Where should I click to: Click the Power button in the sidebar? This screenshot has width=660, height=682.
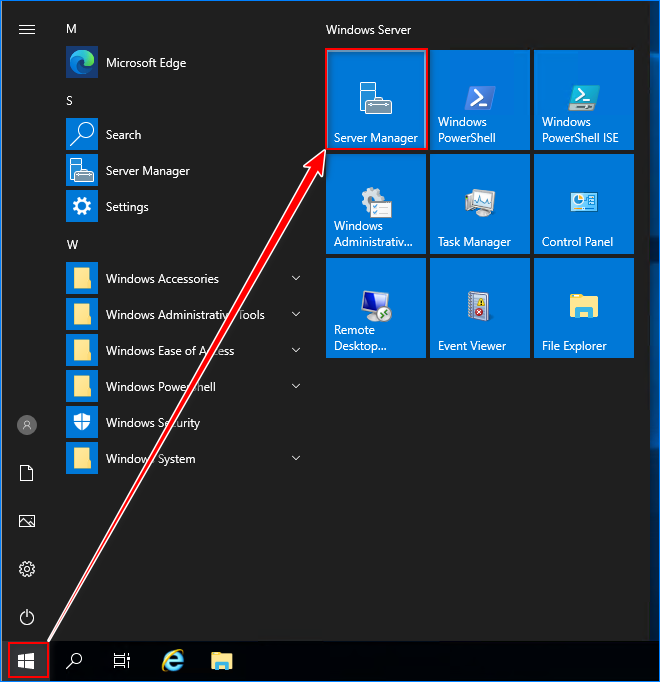[x=27, y=617]
